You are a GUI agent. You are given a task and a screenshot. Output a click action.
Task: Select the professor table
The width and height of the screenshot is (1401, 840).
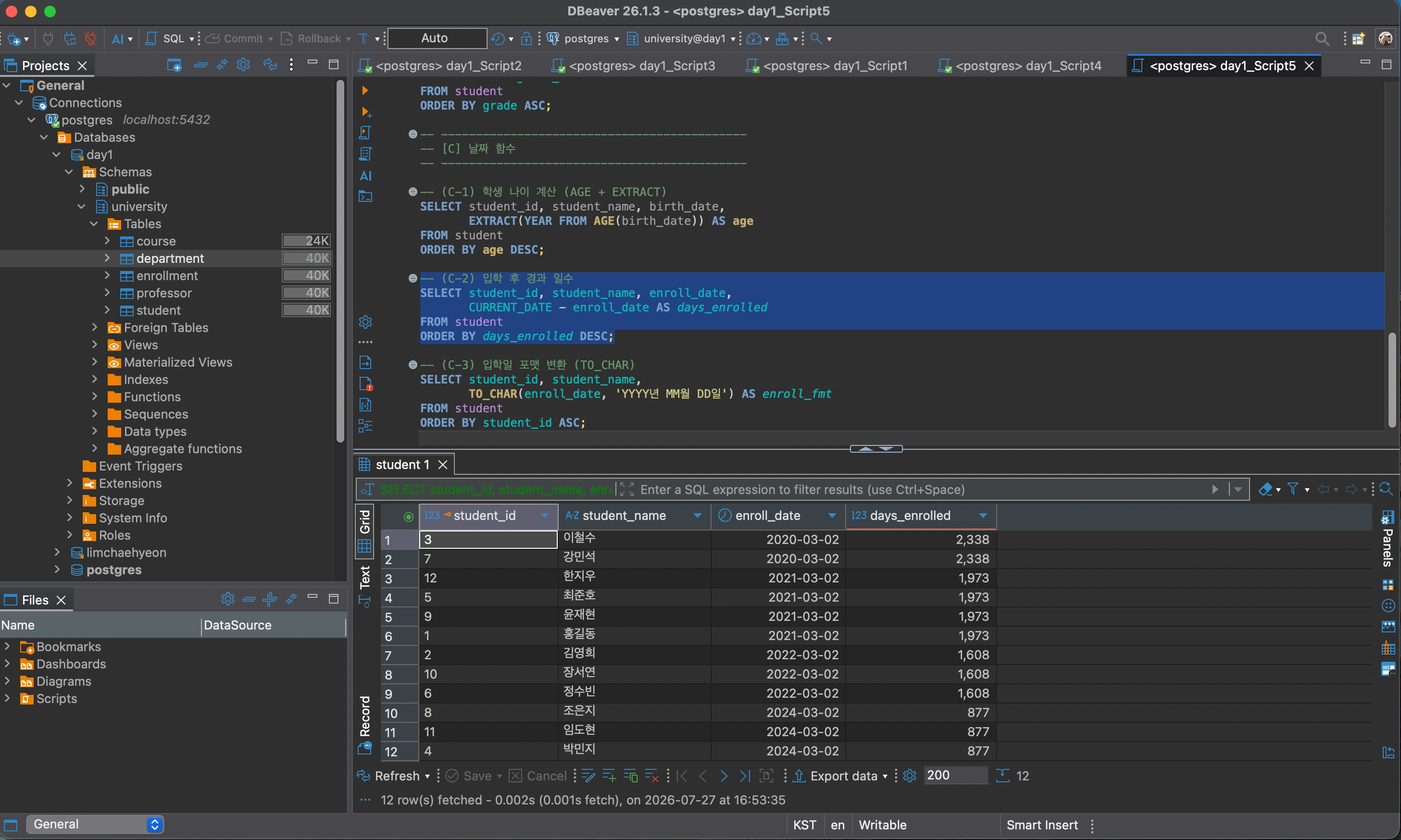[x=163, y=293]
